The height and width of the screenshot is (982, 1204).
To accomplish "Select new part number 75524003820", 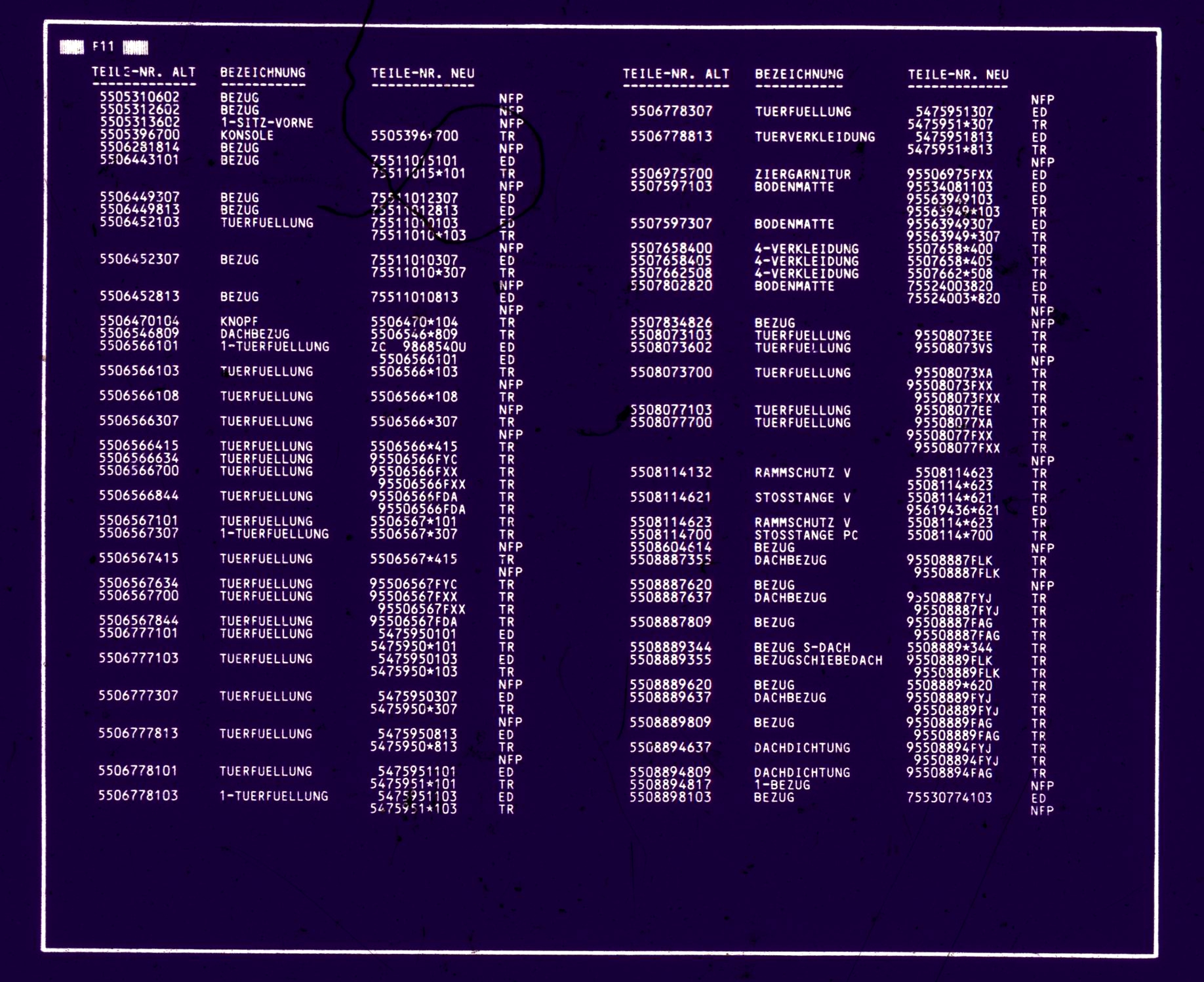I will (950, 287).
